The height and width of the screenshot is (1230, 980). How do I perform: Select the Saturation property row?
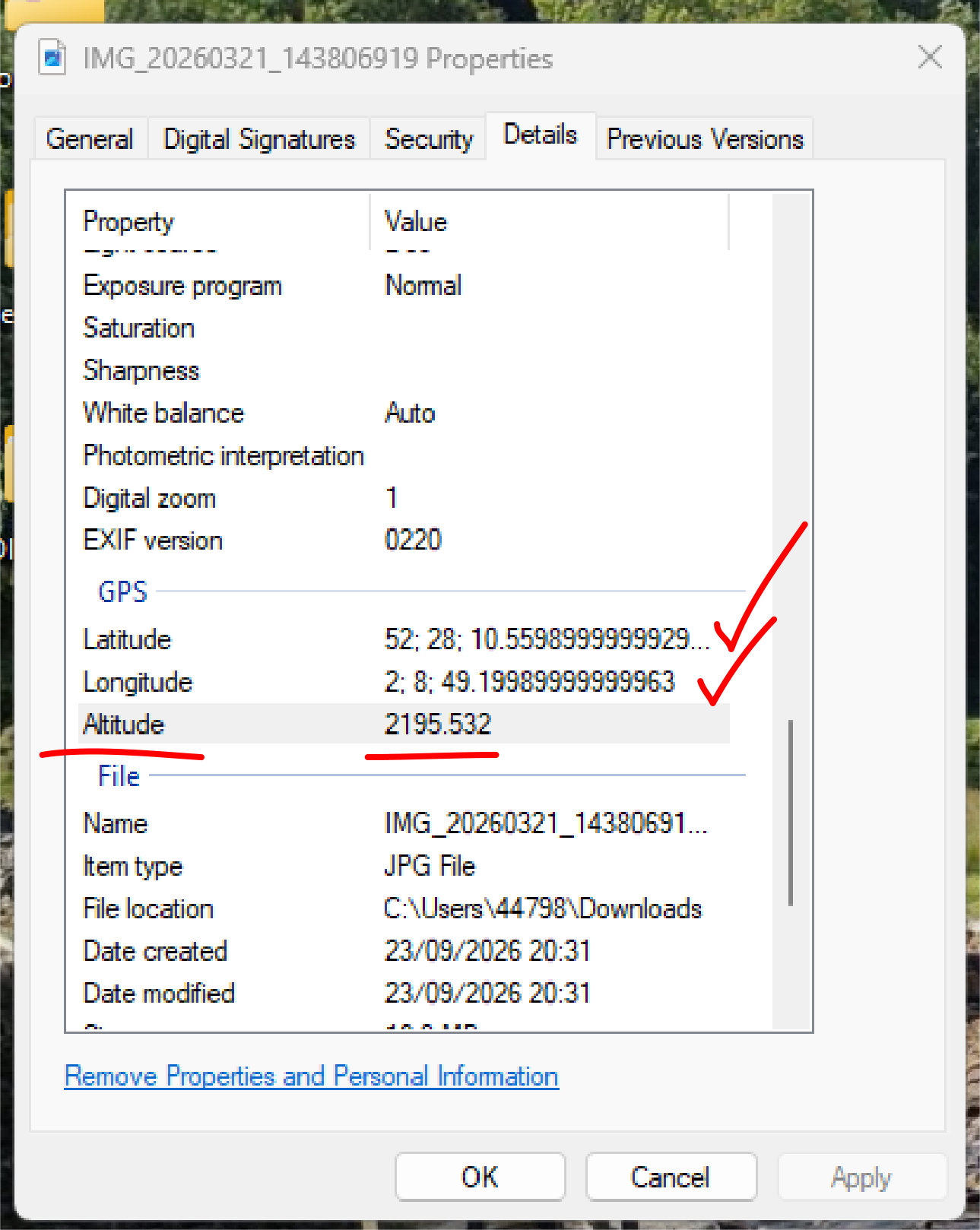404,328
